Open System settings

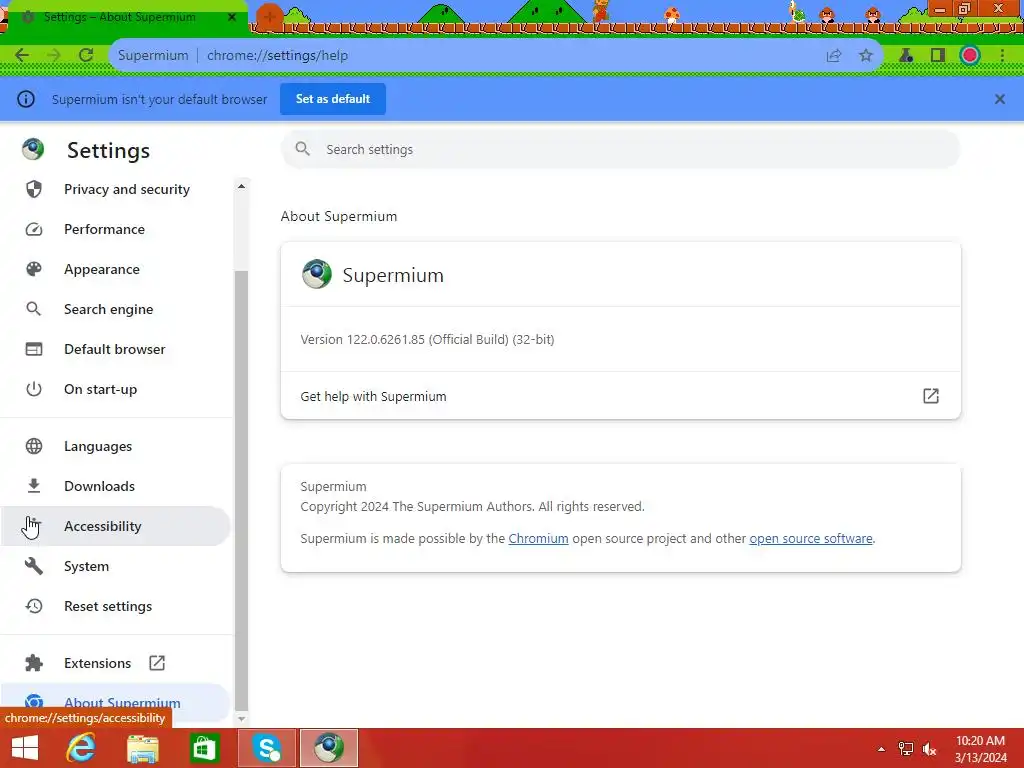(x=116, y=566)
